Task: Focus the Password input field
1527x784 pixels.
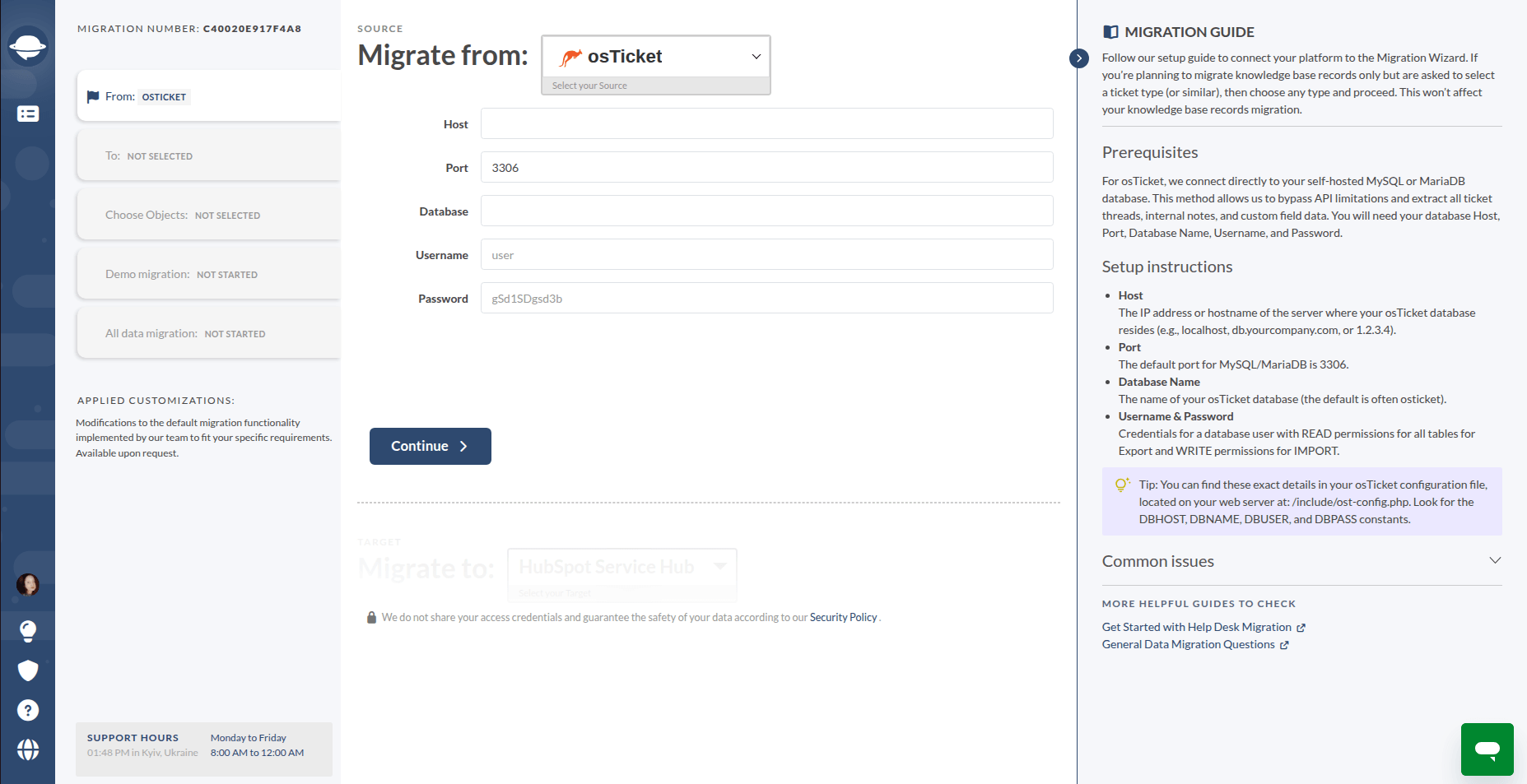Action: pos(766,298)
